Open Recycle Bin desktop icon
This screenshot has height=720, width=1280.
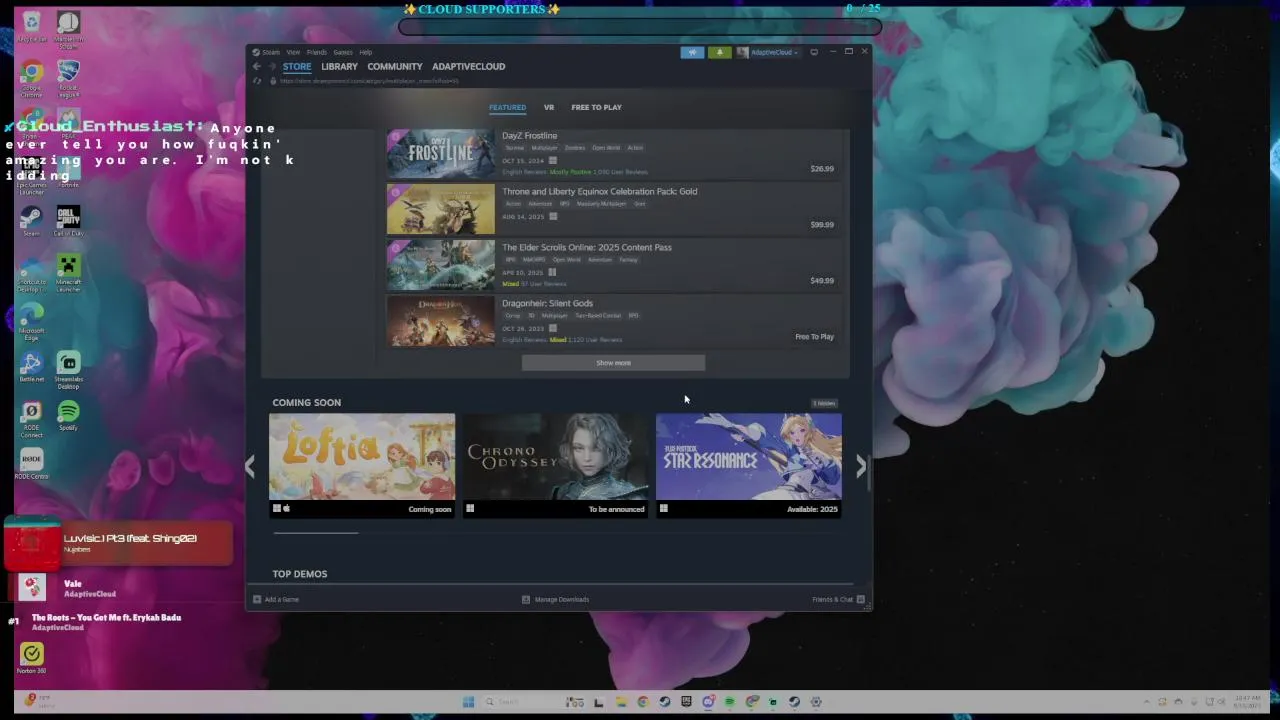(32, 27)
